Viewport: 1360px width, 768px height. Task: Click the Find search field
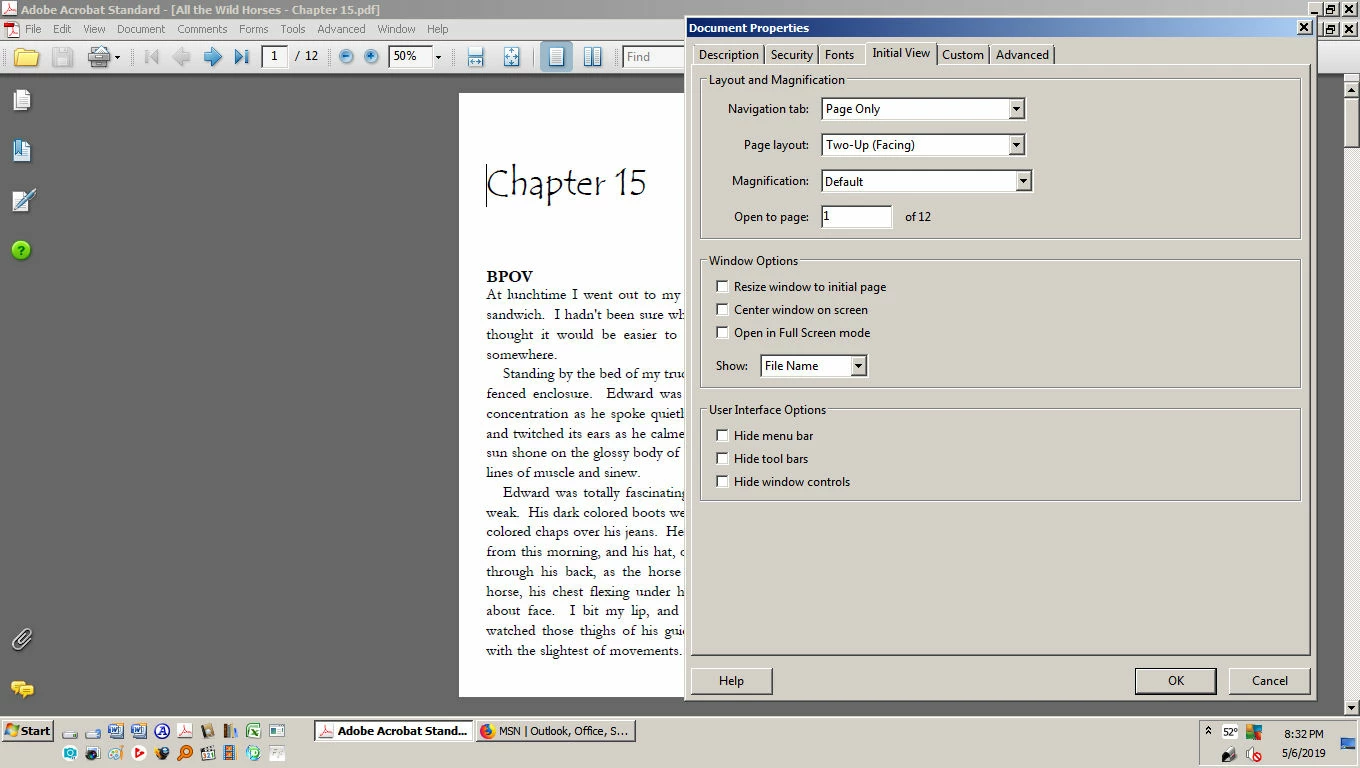coord(653,57)
